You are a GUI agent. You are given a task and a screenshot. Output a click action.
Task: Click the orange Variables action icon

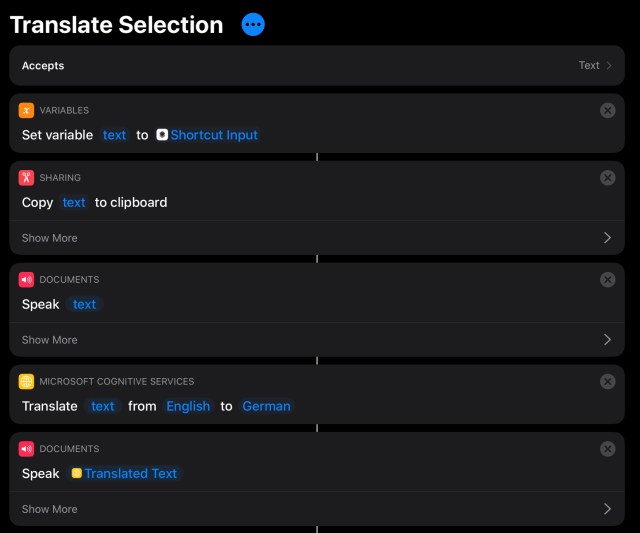point(27,110)
